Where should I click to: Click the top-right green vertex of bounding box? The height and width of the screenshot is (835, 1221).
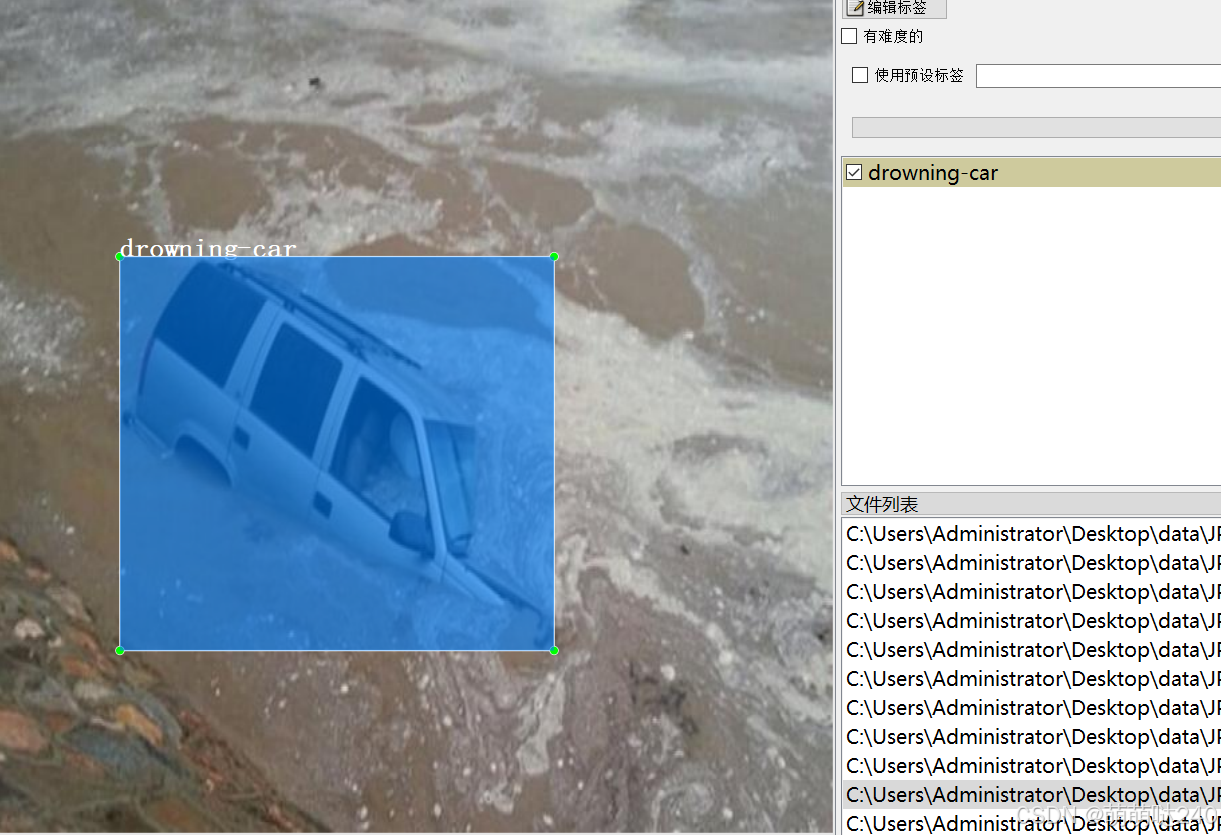point(554,257)
